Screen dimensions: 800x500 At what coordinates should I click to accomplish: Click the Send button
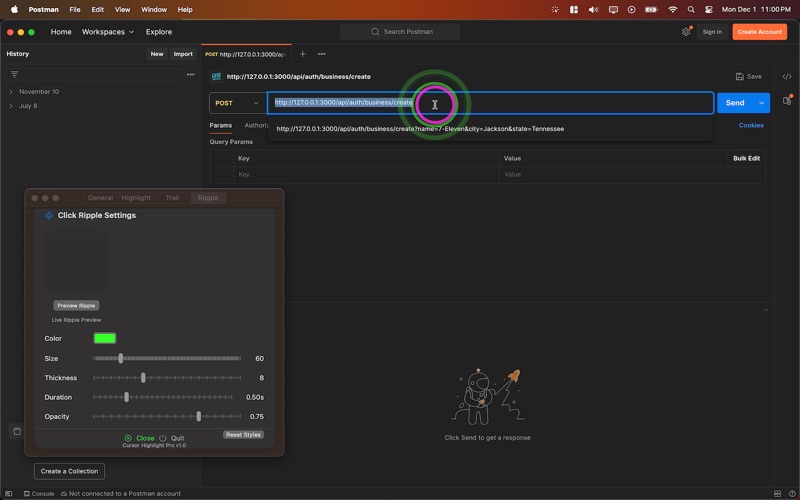(x=735, y=103)
